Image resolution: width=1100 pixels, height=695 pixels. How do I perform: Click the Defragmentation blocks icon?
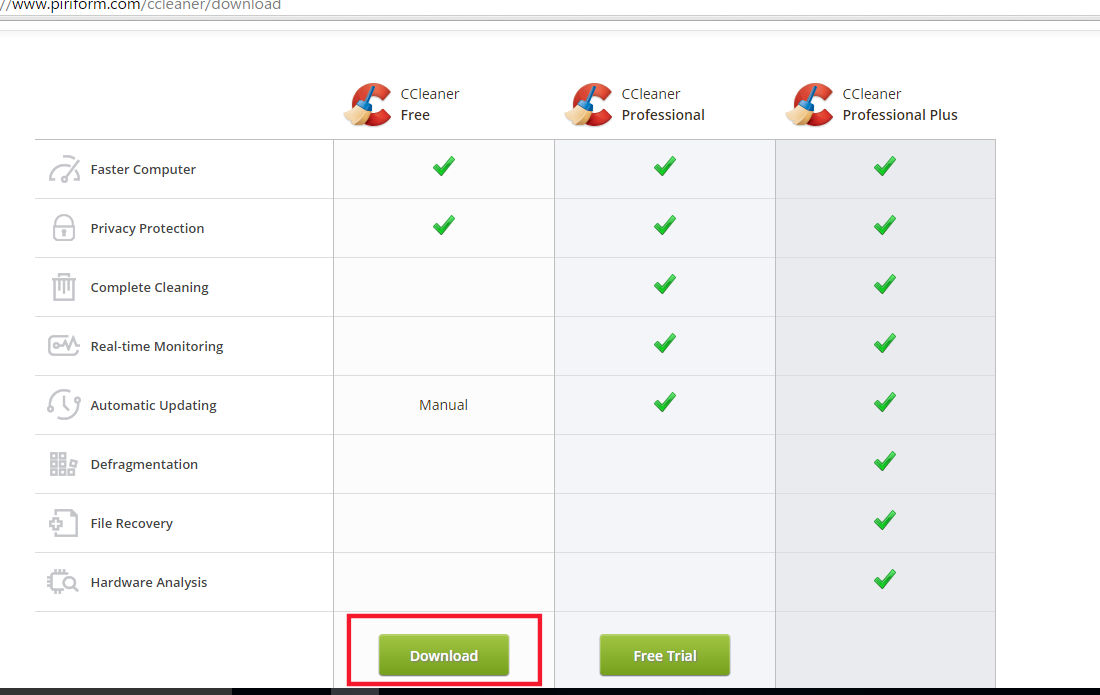point(64,464)
